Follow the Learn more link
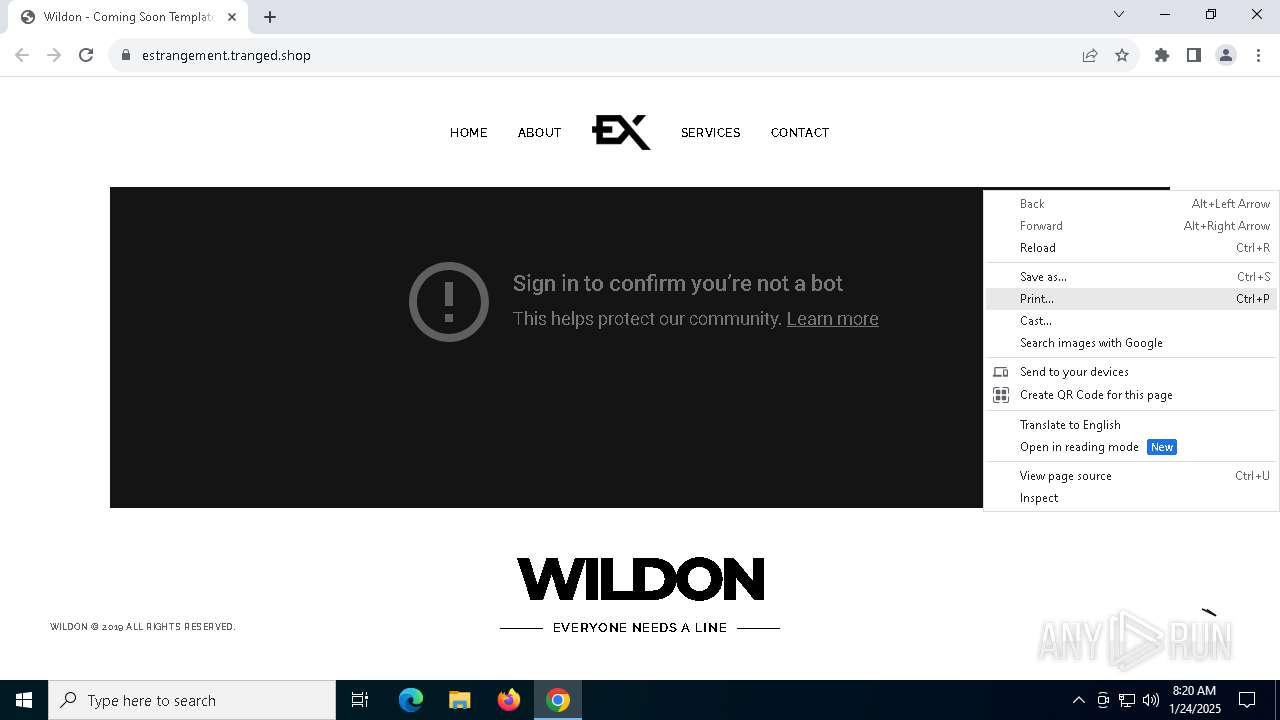This screenshot has width=1280, height=720. [x=832, y=319]
